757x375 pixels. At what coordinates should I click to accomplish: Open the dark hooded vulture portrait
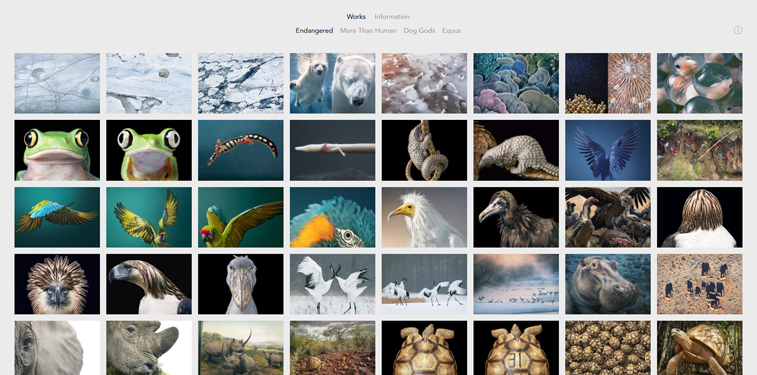coord(516,217)
